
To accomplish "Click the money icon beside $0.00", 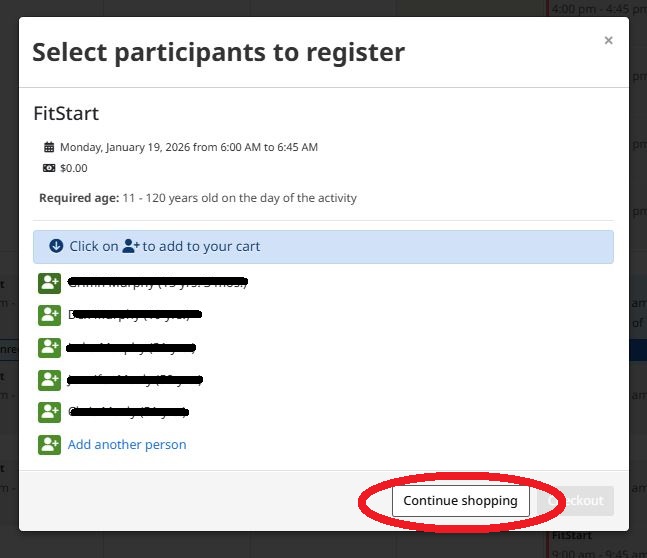I will [x=49, y=168].
